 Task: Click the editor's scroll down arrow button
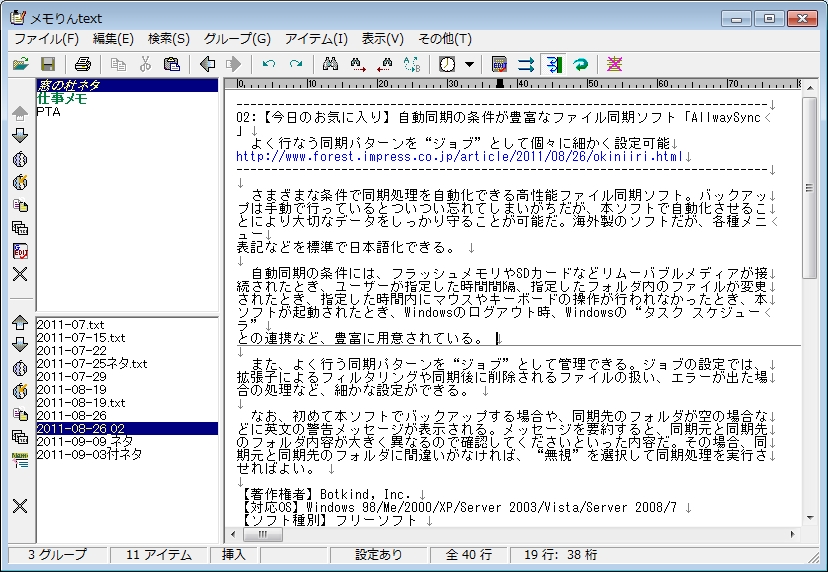810,518
